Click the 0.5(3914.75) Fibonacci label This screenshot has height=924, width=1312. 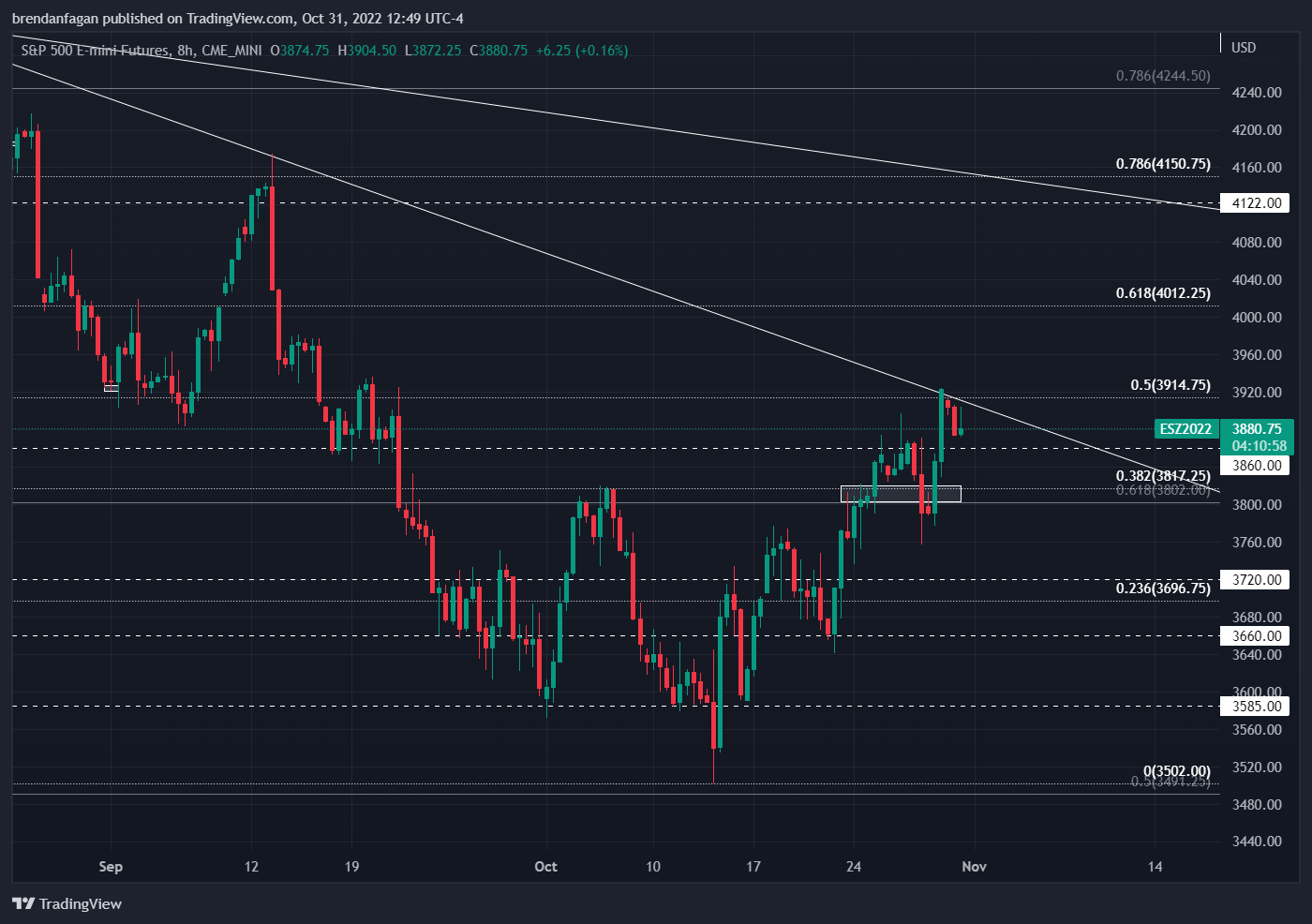[x=1170, y=385]
